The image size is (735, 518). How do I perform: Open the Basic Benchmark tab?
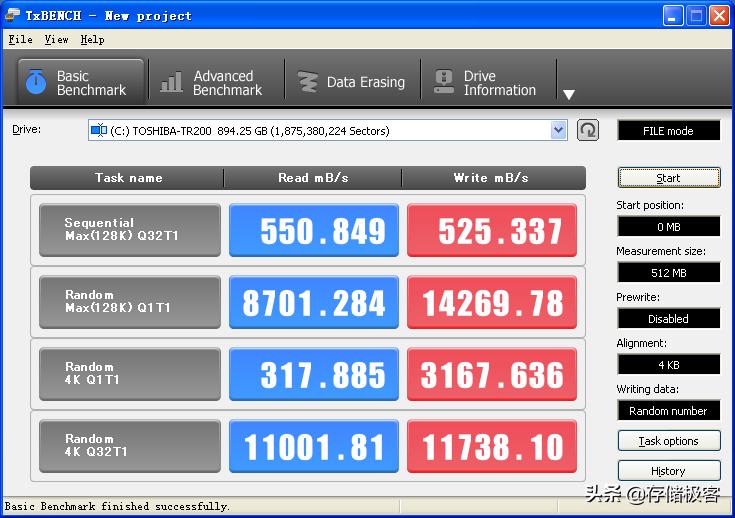click(81, 82)
